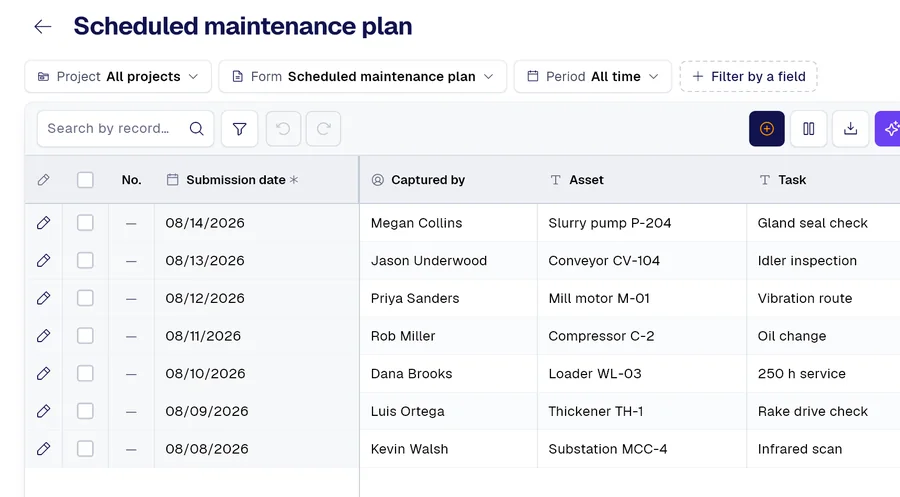Click the Slurry pump P-204 cell

point(642,223)
